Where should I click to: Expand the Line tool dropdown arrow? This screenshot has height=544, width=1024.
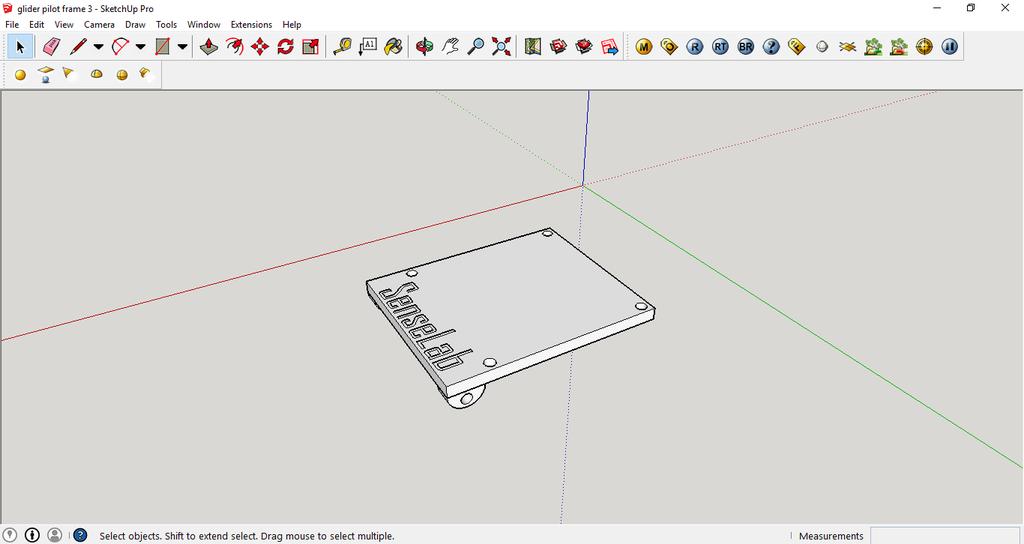tap(99, 47)
